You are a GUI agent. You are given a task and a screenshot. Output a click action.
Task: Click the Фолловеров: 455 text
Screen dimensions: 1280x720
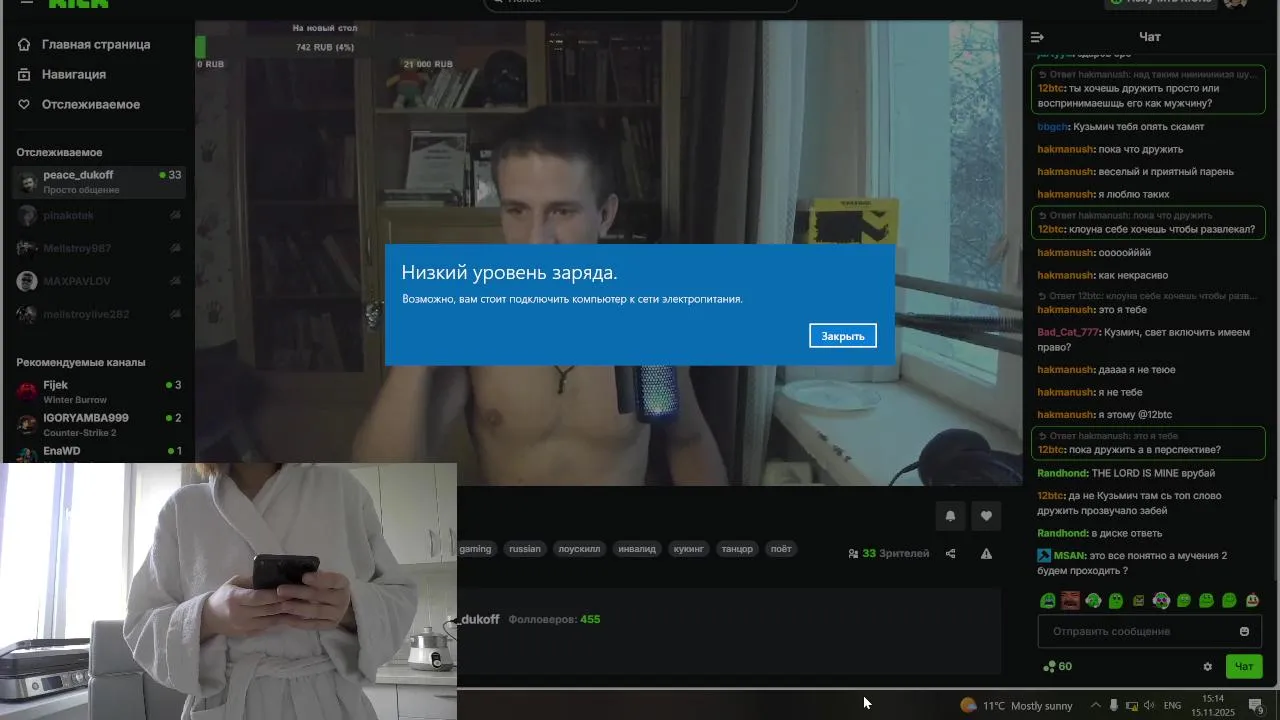pos(554,619)
